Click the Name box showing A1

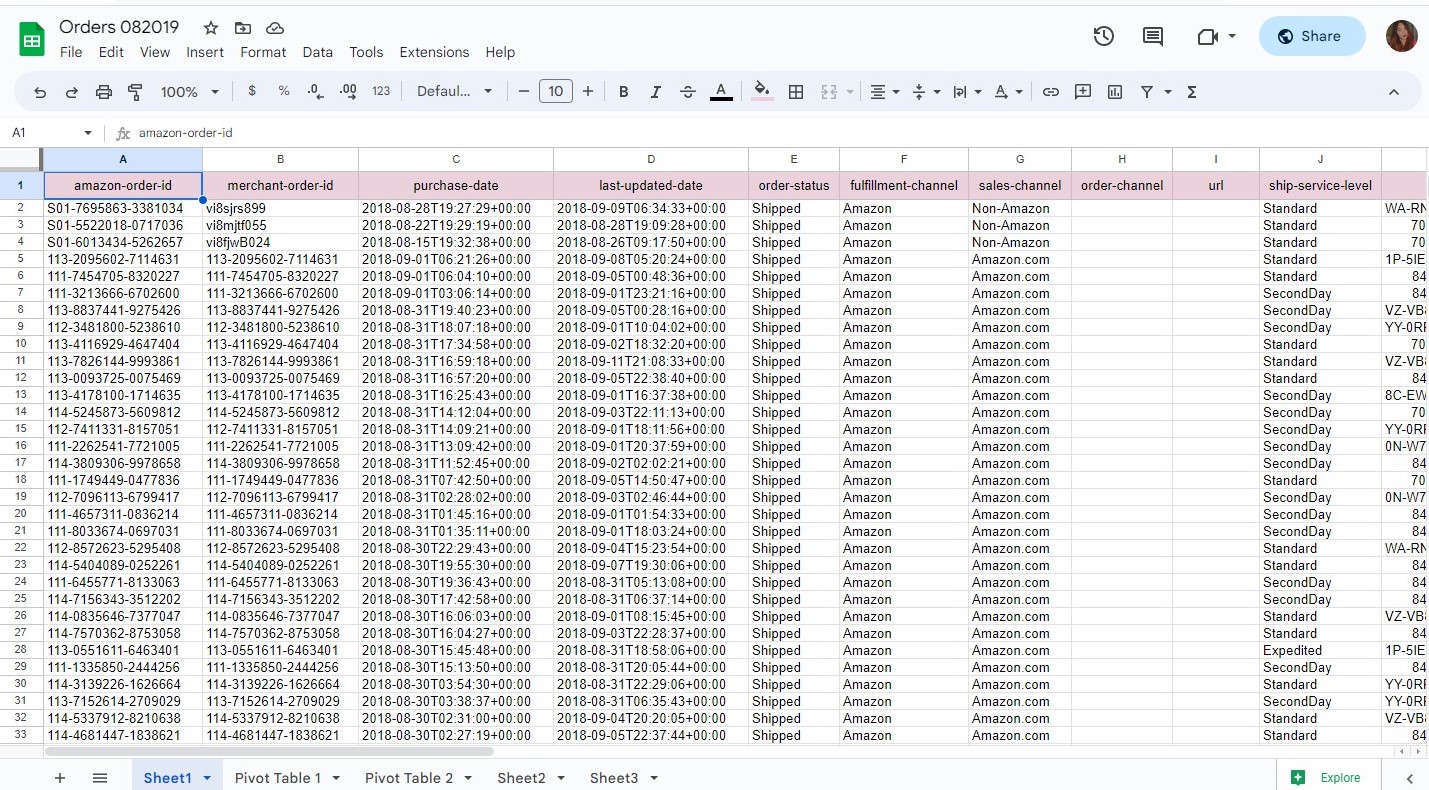pos(50,133)
